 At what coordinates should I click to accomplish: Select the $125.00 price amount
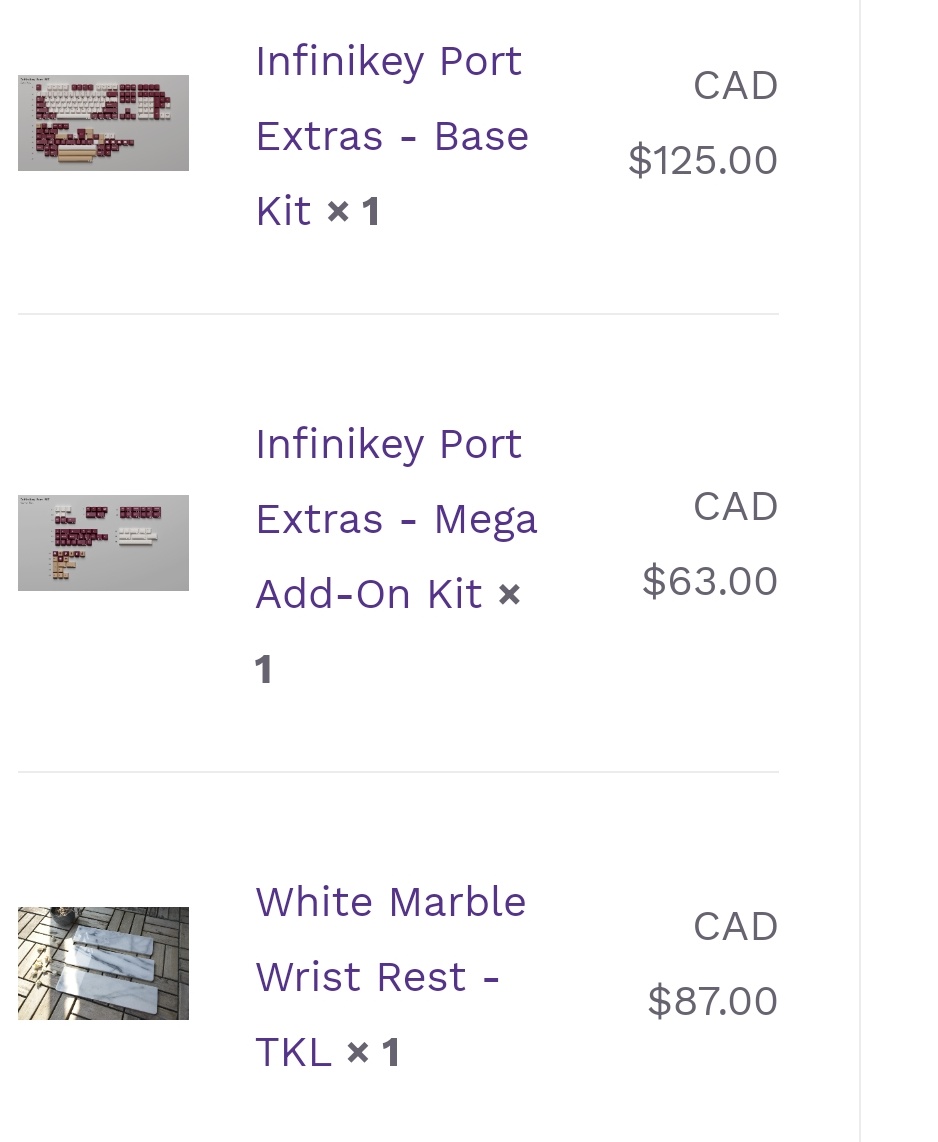(703, 160)
